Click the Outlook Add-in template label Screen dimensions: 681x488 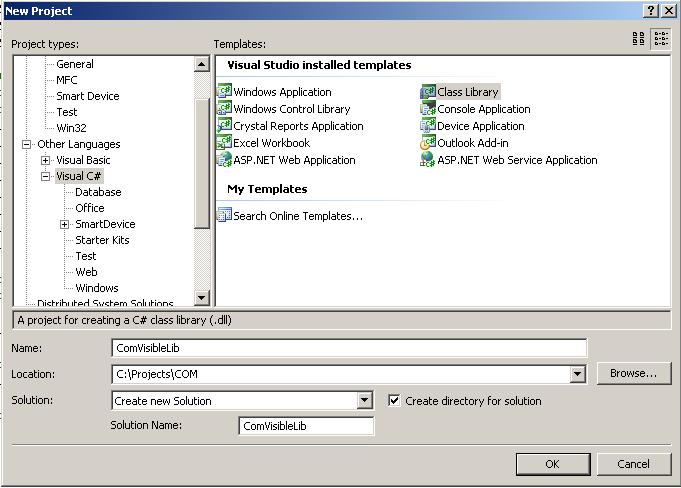[473, 143]
